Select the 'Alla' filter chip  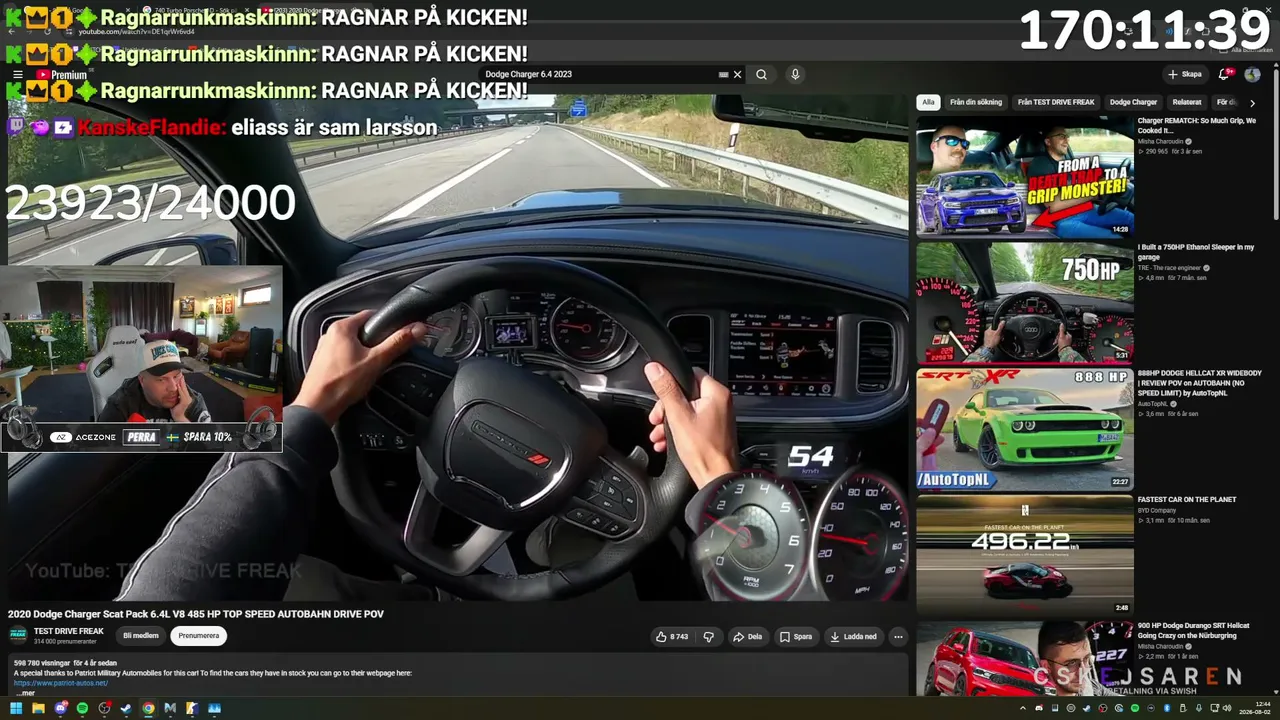click(x=928, y=102)
